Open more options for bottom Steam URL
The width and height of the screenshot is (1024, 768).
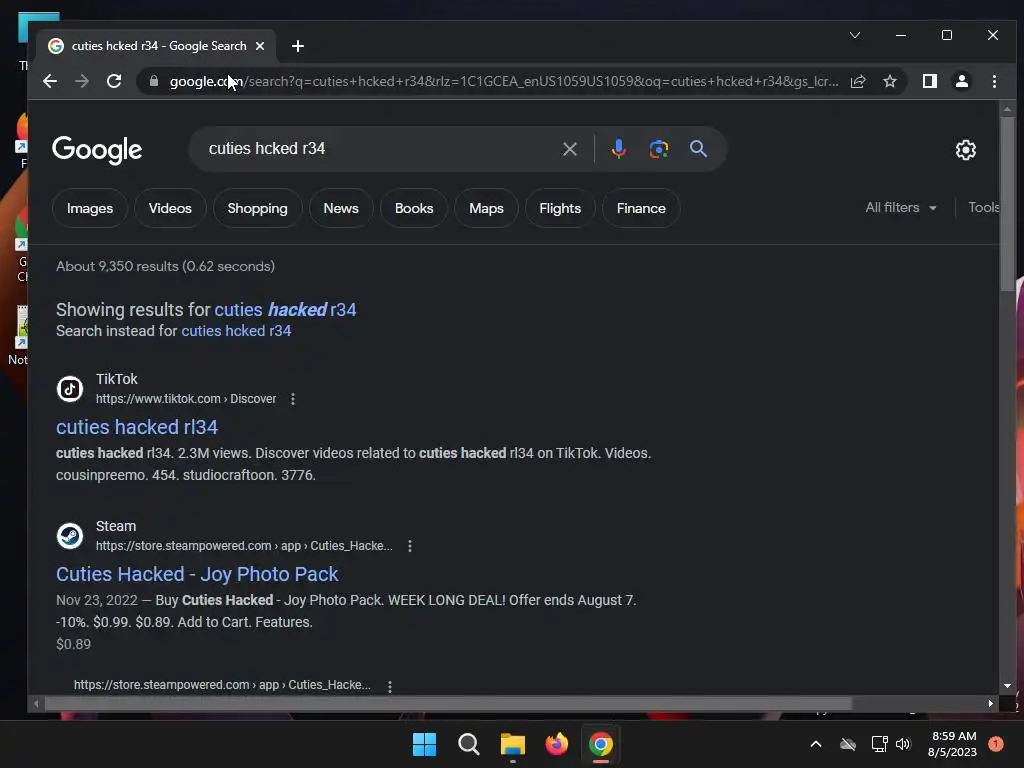(389, 686)
